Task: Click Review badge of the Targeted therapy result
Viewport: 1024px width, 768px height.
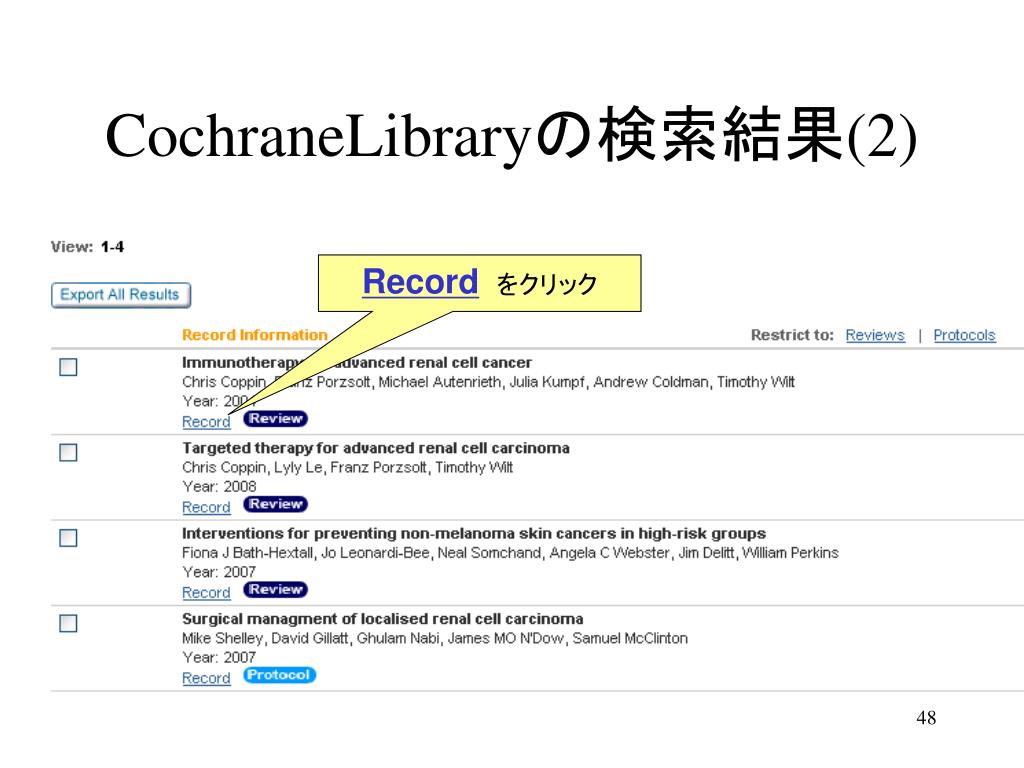Action: (x=276, y=504)
